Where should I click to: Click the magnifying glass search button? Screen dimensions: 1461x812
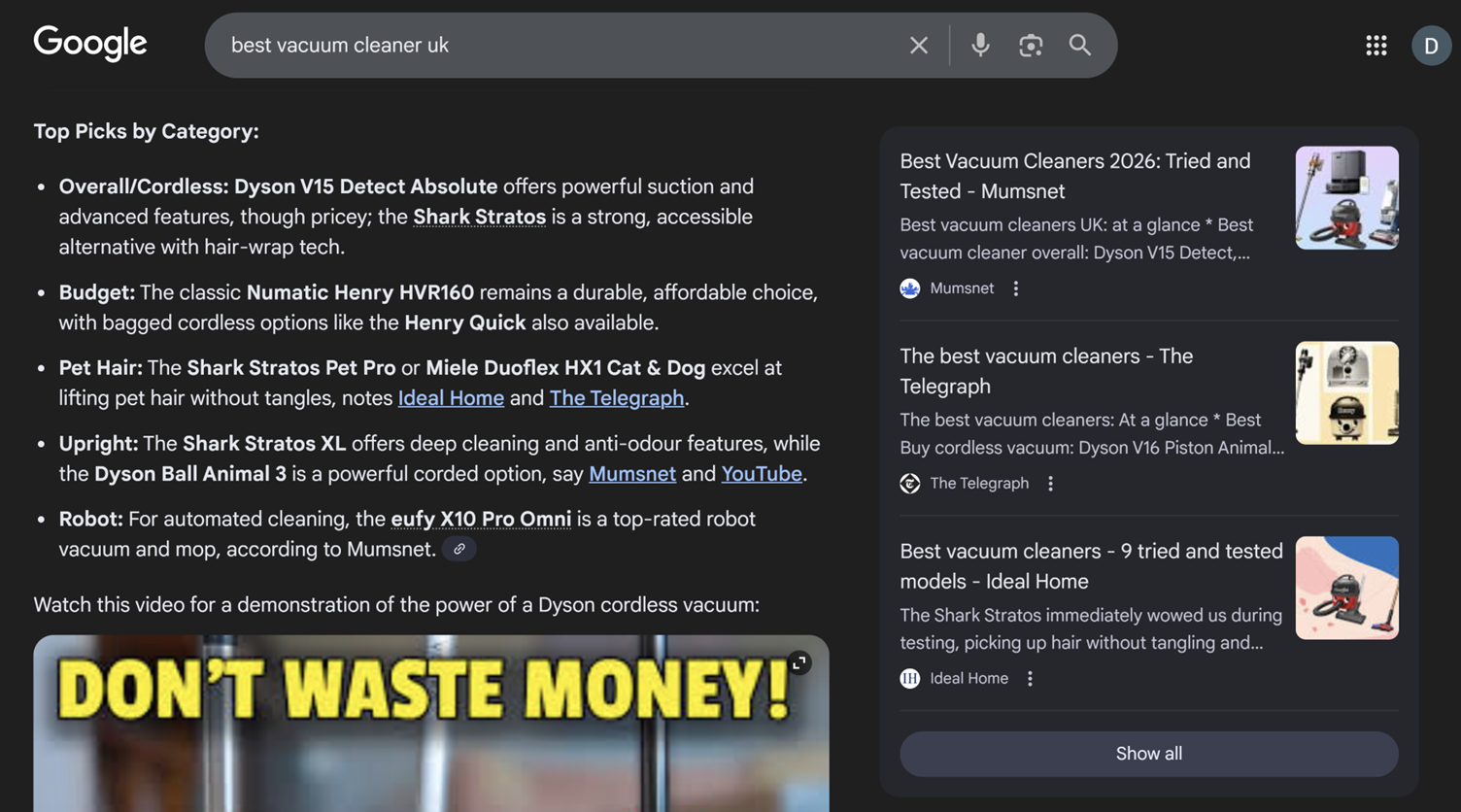(x=1079, y=46)
